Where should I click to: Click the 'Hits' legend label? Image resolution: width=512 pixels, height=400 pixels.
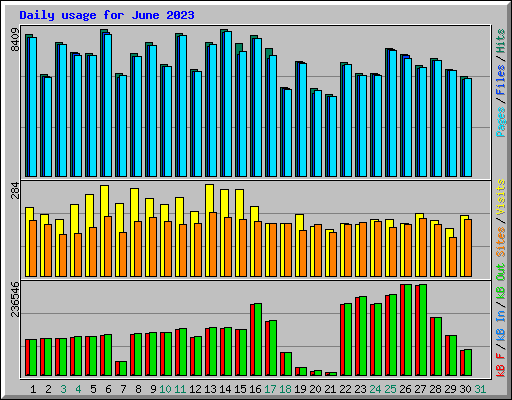501,41
